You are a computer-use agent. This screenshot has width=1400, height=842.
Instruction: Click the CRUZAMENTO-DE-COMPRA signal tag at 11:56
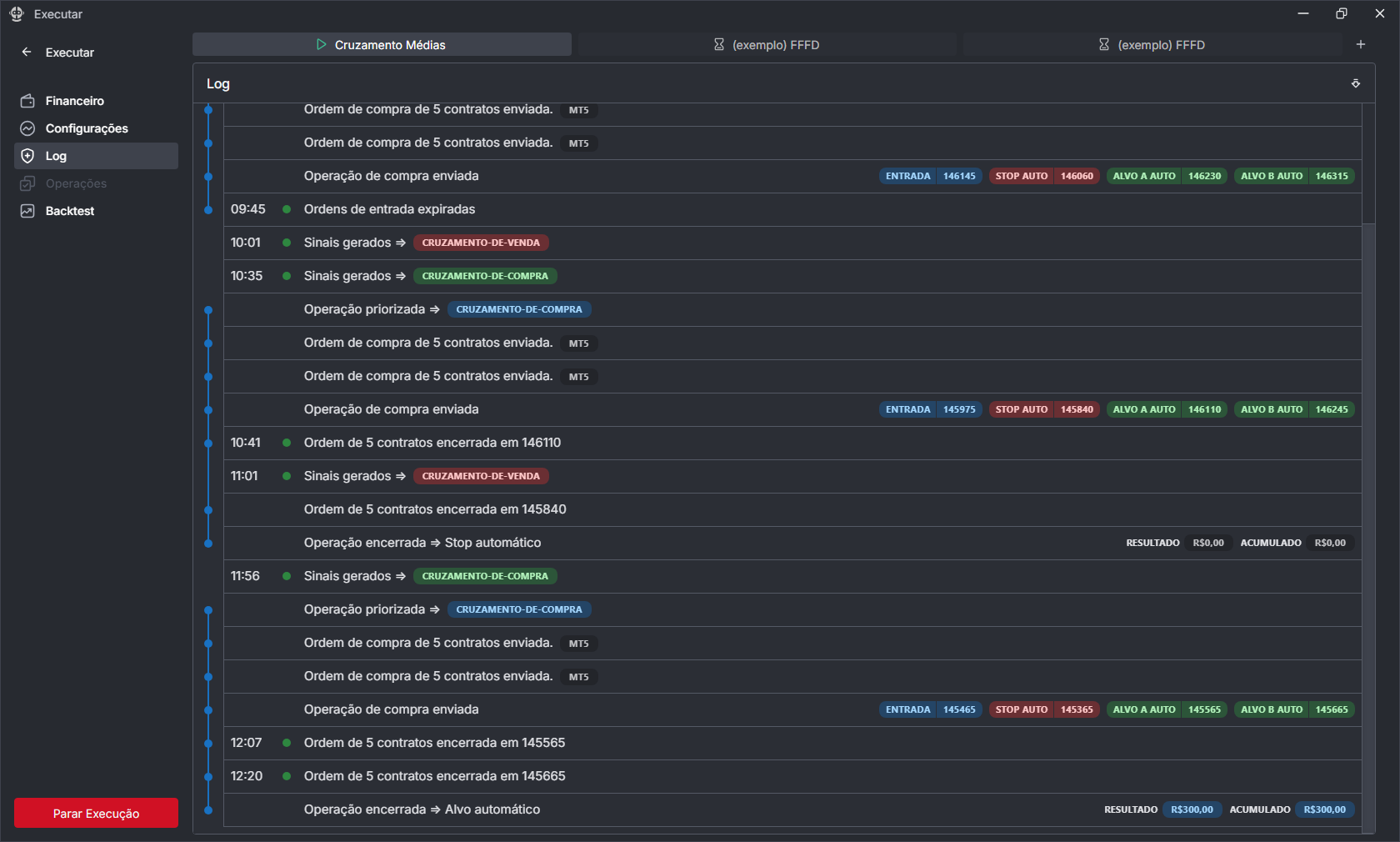485,576
